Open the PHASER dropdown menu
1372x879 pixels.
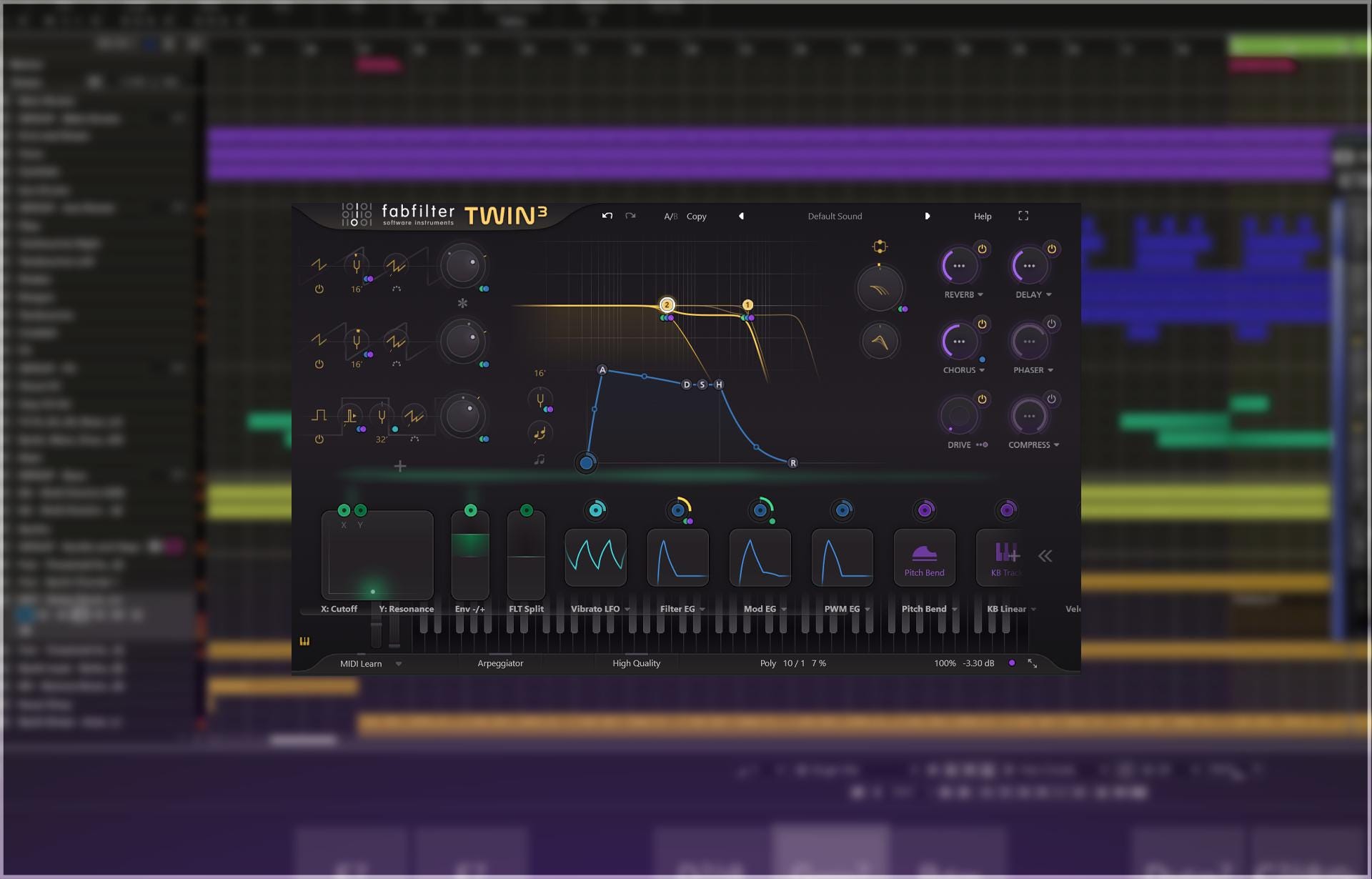coord(1033,370)
